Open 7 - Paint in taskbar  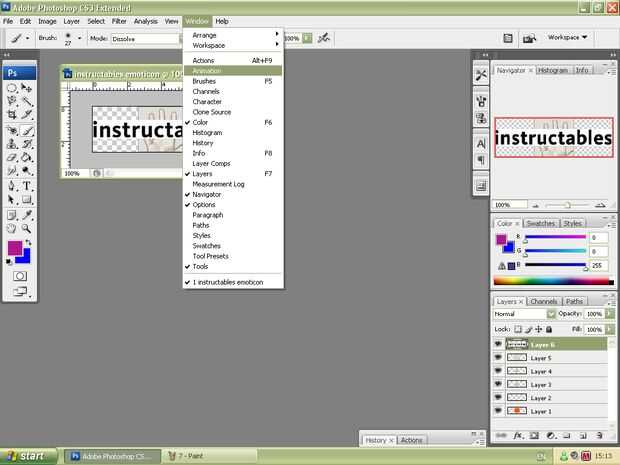pos(209,456)
